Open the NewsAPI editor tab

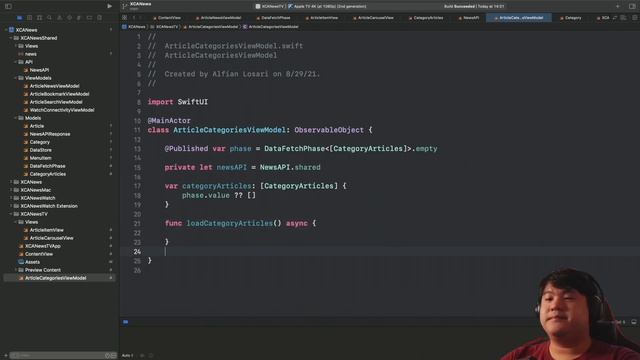coord(469,18)
